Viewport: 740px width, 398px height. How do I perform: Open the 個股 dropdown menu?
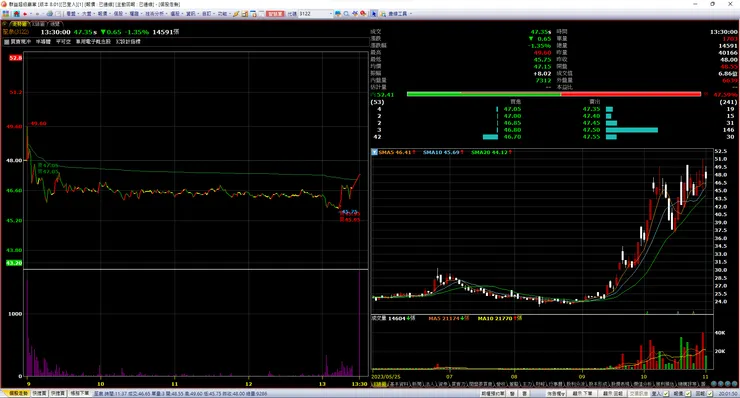pos(119,14)
